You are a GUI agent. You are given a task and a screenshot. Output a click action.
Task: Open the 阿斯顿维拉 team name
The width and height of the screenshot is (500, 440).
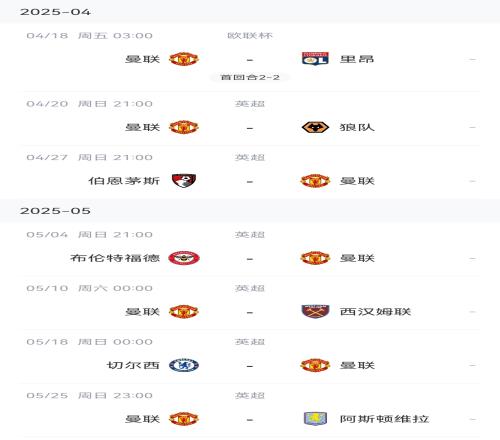(384, 419)
